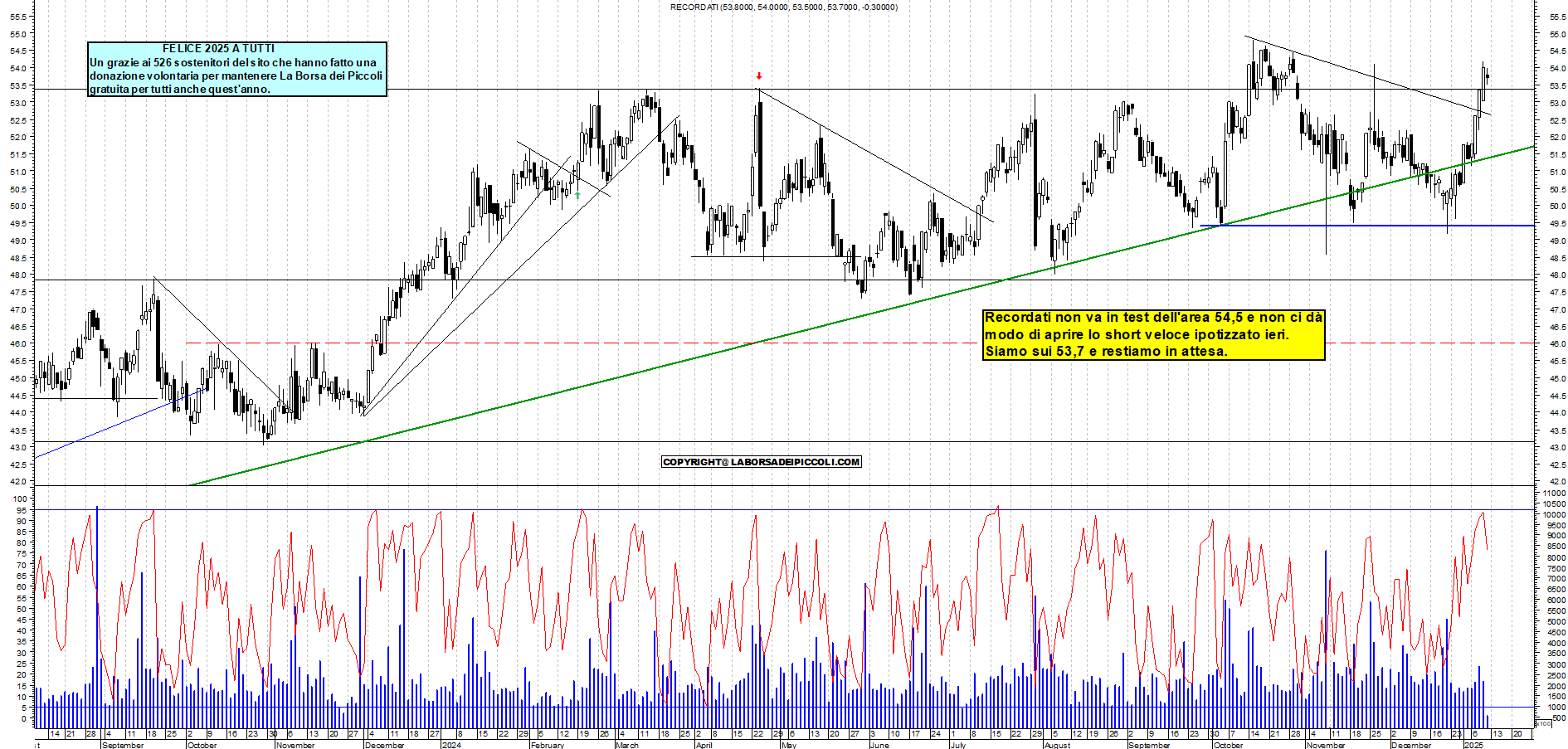Click the 'May' month label
The height and width of the screenshot is (749, 1568).
pyautogui.click(x=789, y=745)
